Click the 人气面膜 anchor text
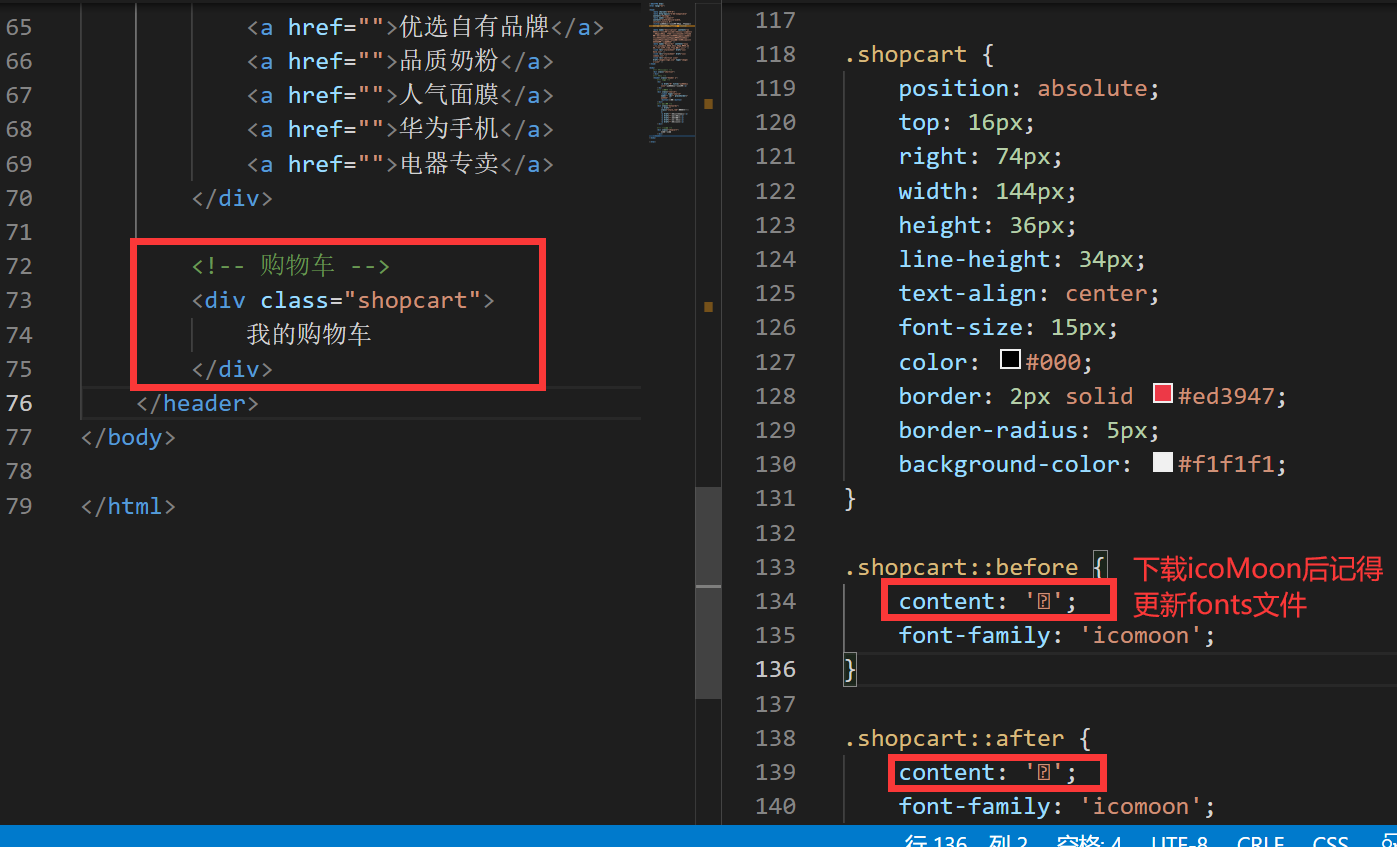 click(449, 95)
